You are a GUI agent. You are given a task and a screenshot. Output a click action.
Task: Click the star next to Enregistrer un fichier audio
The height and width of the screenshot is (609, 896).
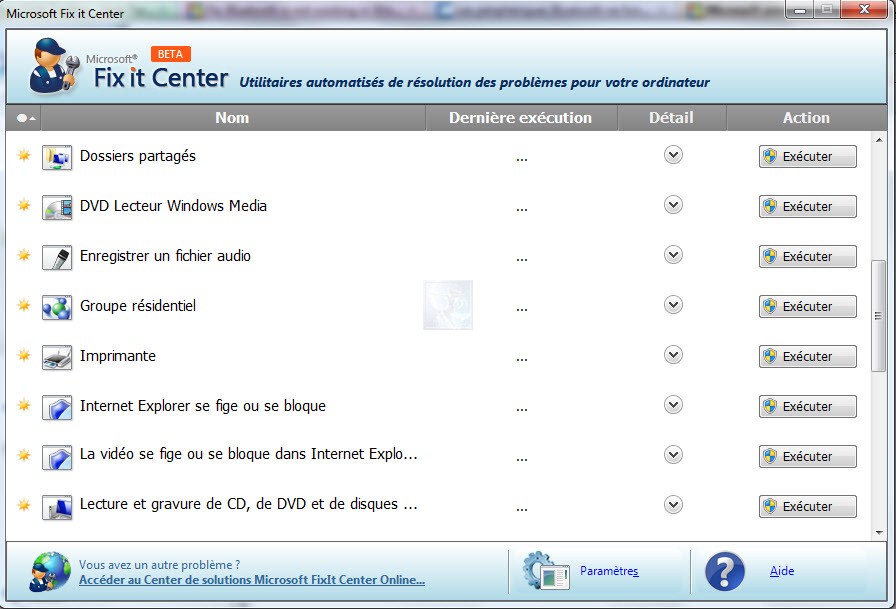24,255
